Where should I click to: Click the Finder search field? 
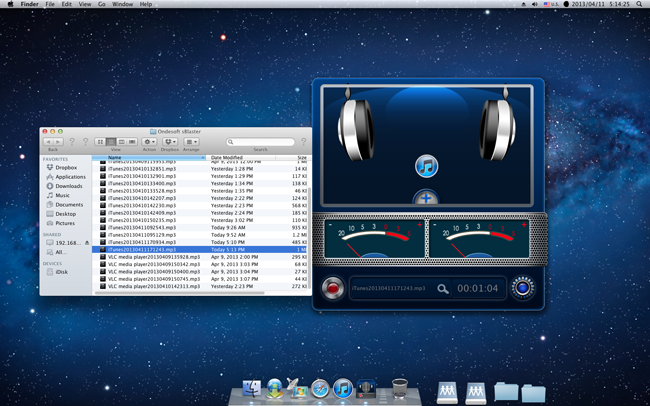coord(260,142)
